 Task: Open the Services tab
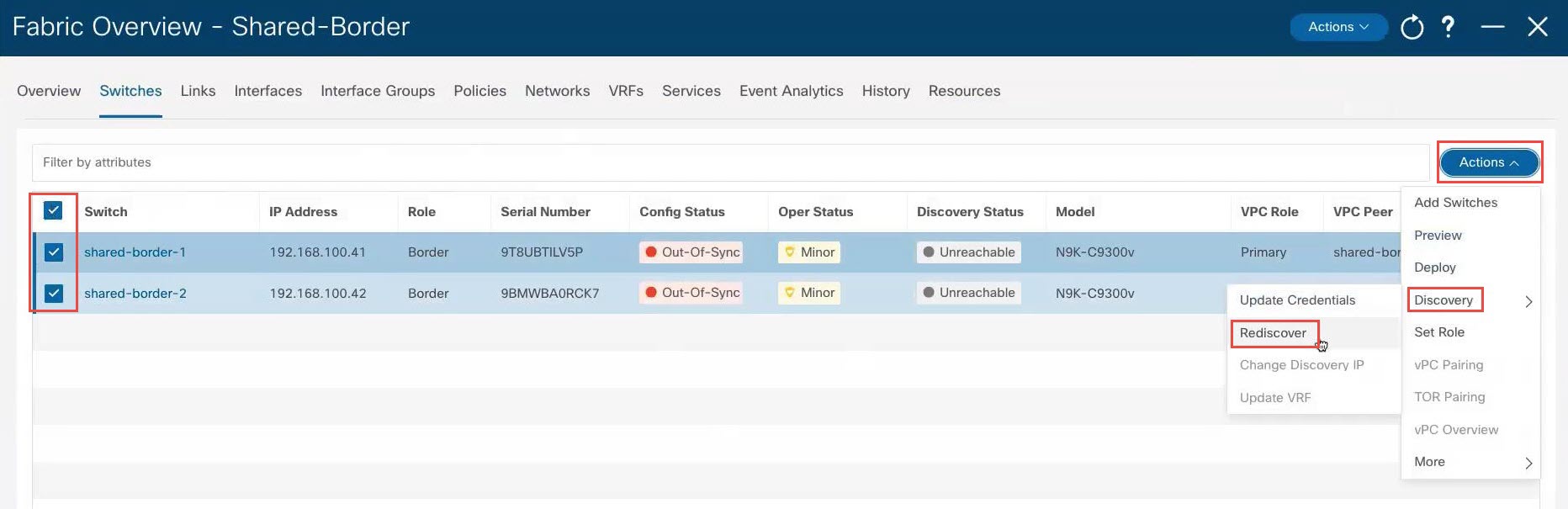(691, 91)
